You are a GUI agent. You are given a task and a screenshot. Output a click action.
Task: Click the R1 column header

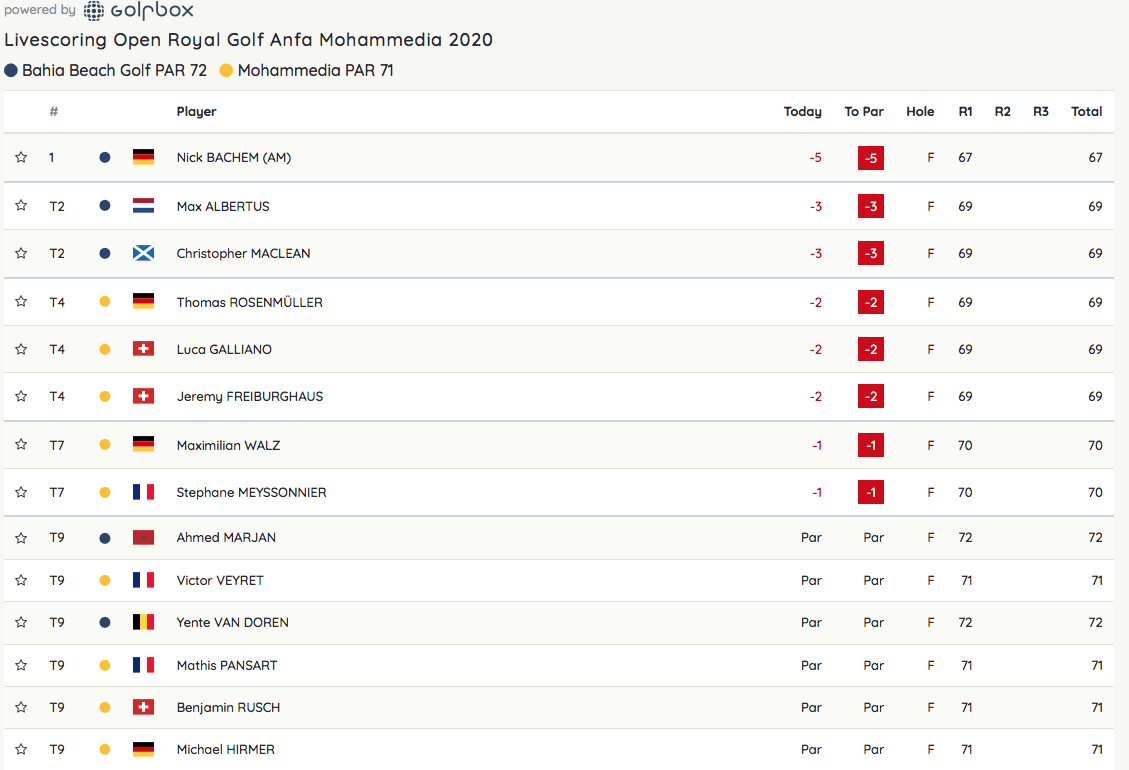pyautogui.click(x=966, y=112)
